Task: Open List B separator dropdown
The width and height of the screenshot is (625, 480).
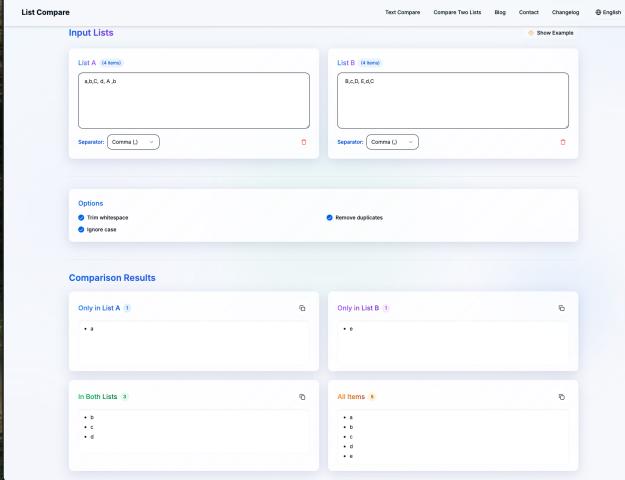Action: 392,142
